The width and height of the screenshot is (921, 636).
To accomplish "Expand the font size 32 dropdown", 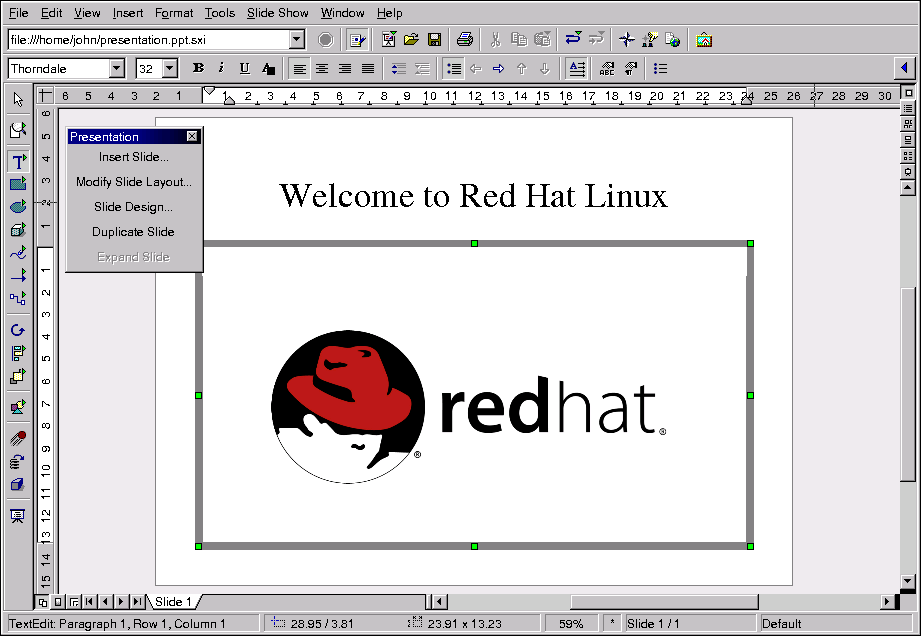I will click(170, 68).
